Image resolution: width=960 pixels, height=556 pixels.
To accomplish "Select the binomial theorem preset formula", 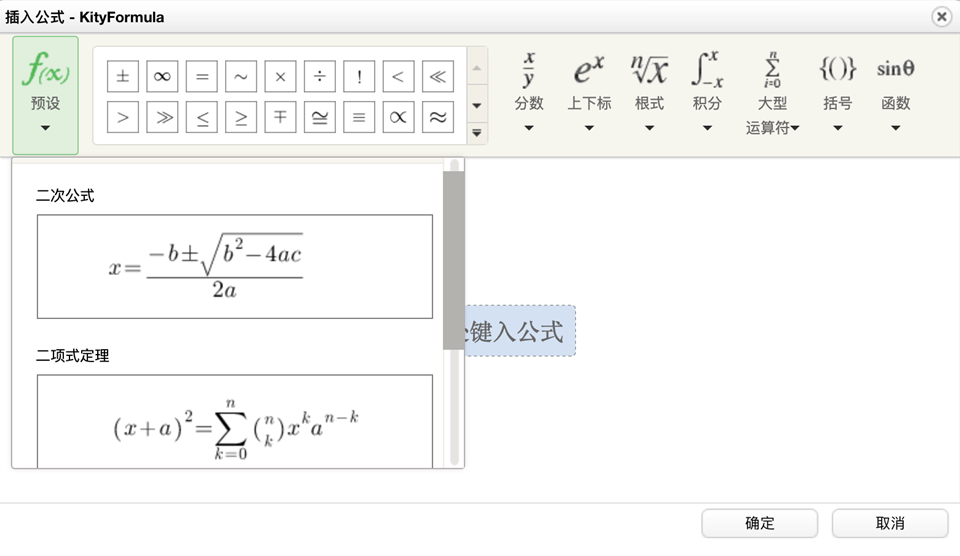I will 235,422.
